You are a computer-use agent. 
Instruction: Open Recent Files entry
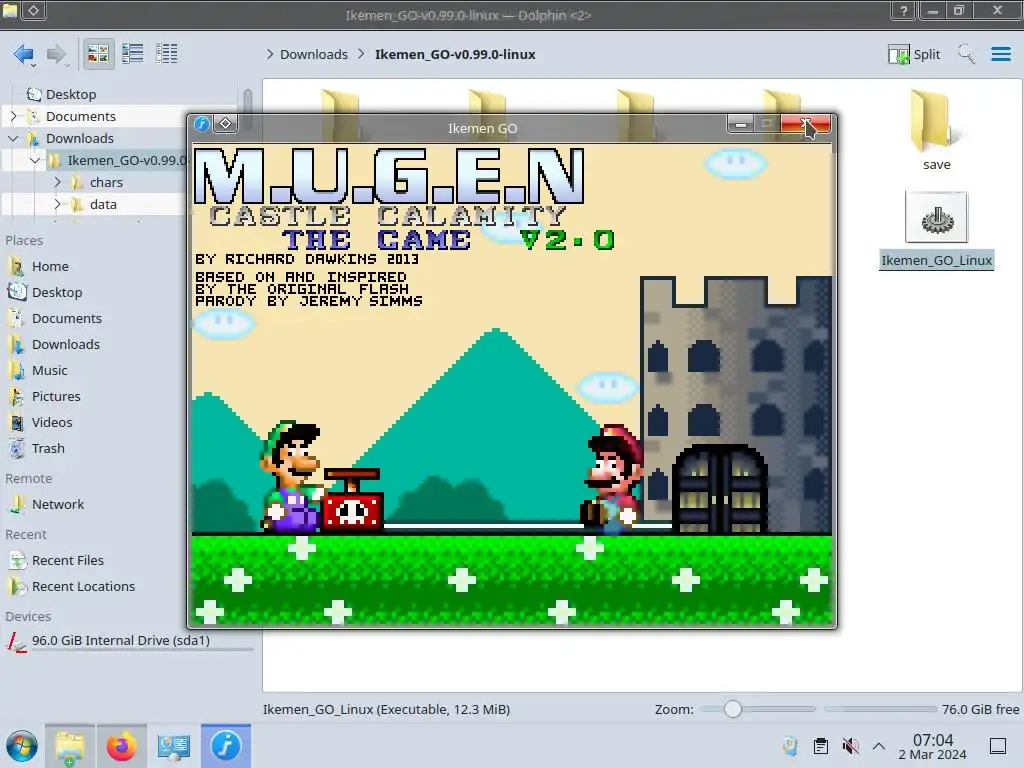click(x=67, y=560)
